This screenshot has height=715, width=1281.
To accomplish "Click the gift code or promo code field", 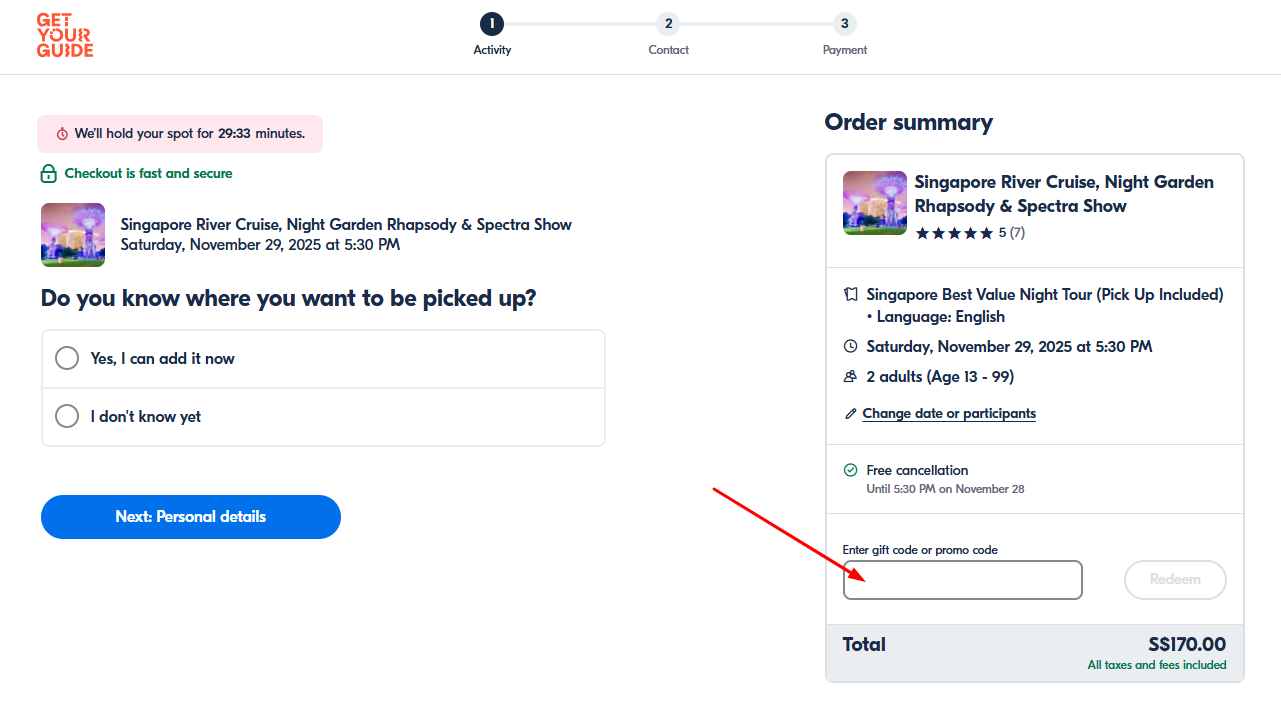I will pyautogui.click(x=961, y=580).
